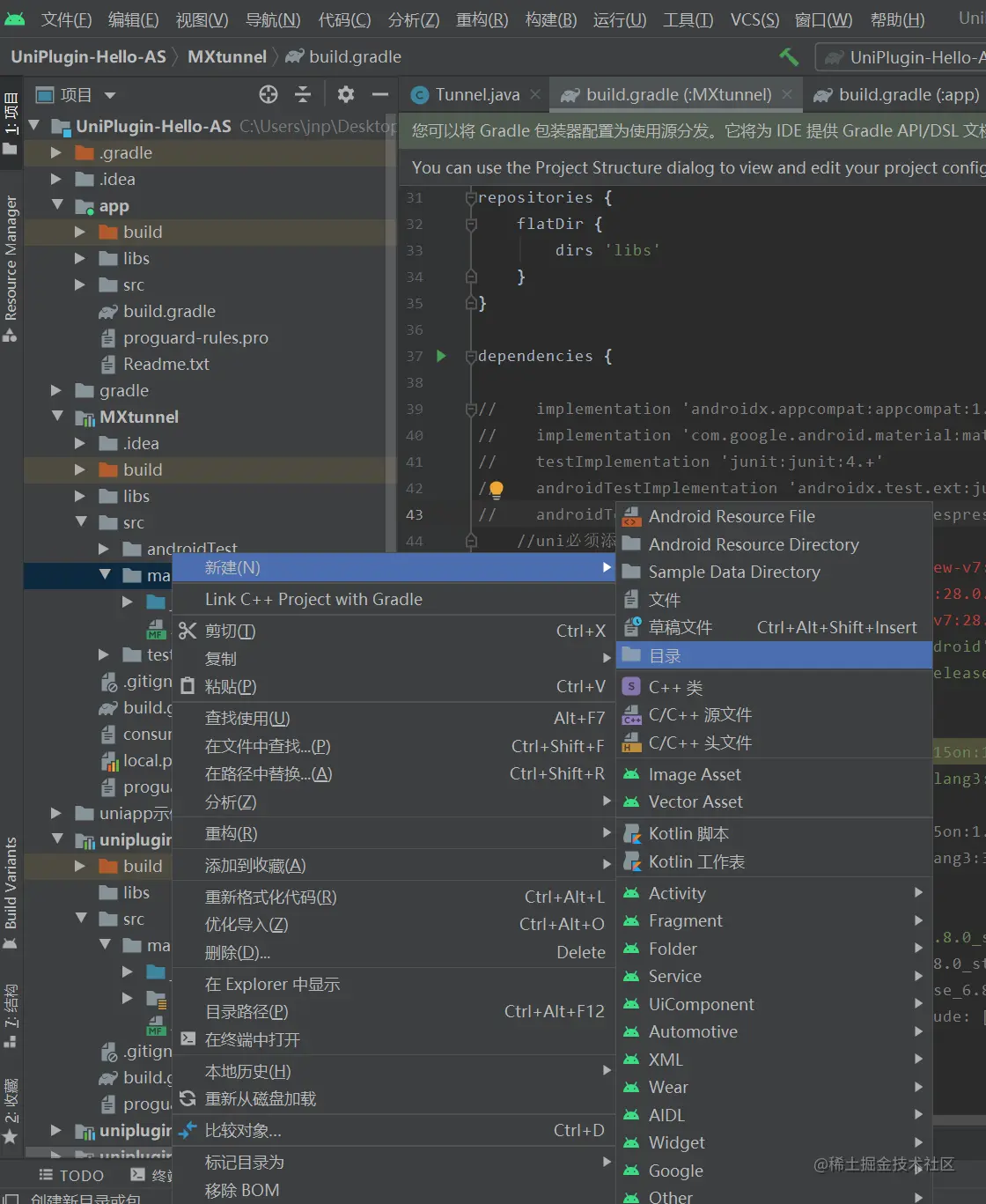Viewport: 986px width, 1204px height.
Task: Click Link C++ Project with Gradle
Action: [x=394, y=599]
